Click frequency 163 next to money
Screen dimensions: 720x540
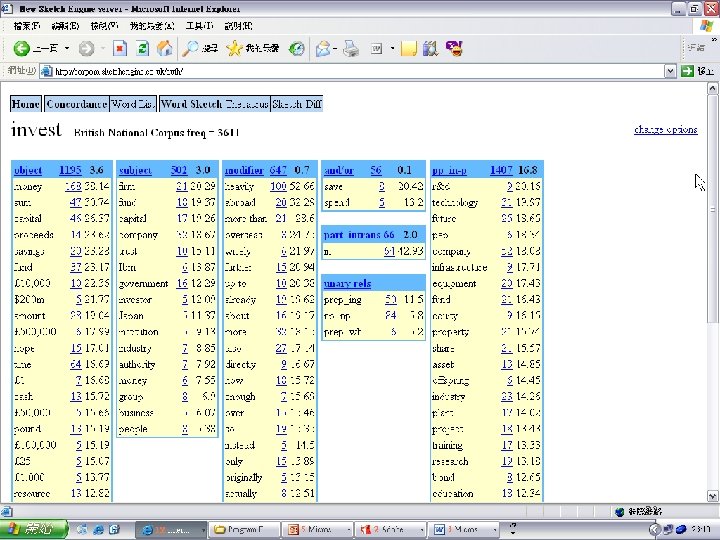click(73, 186)
